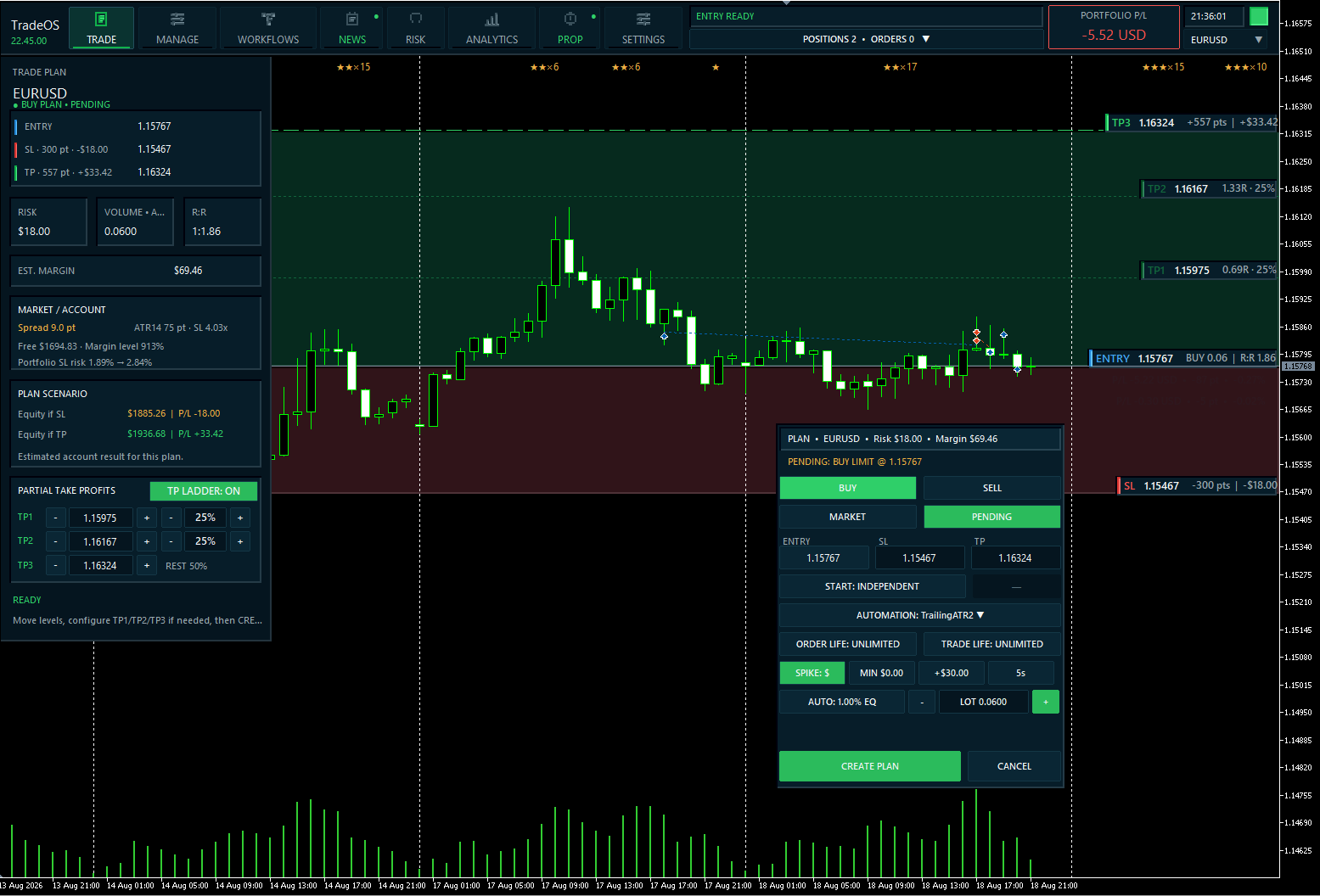Image resolution: width=1320 pixels, height=896 pixels.
Task: Open the ANALYTICS chart icon
Action: click(491, 20)
